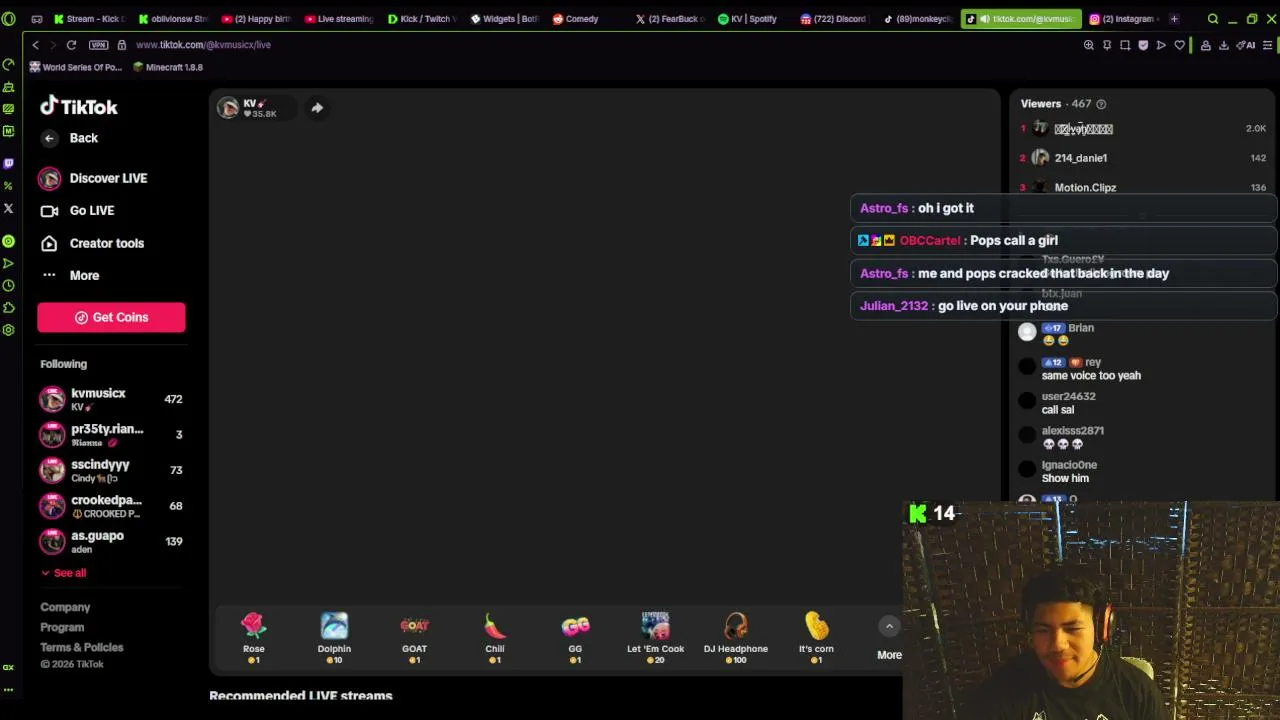Search open tabs with the magnifier icon
The image size is (1280, 720).
point(1213,19)
